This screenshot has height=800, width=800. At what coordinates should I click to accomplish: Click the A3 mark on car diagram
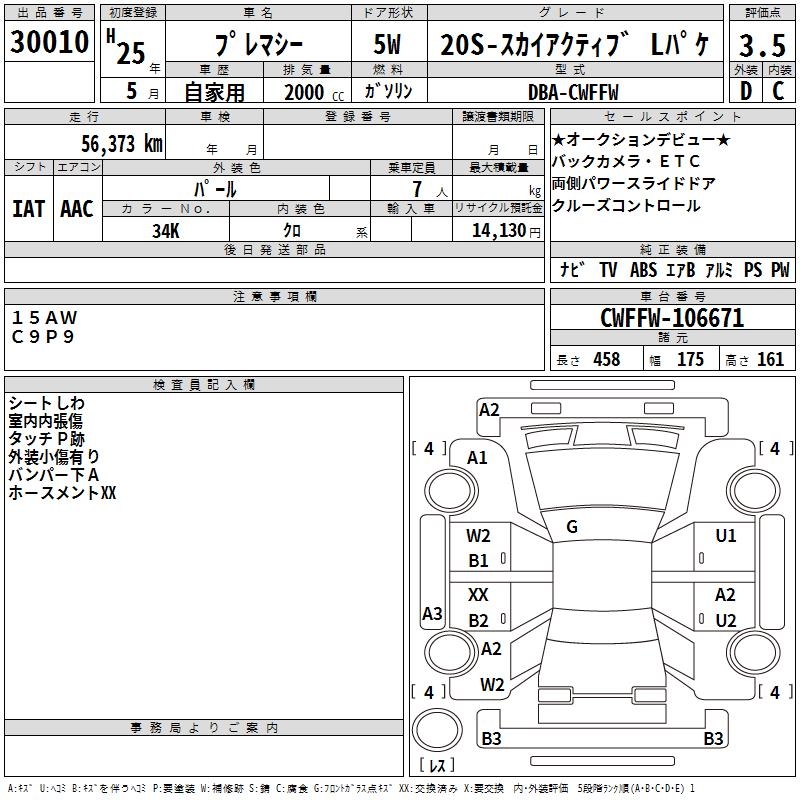click(432, 613)
